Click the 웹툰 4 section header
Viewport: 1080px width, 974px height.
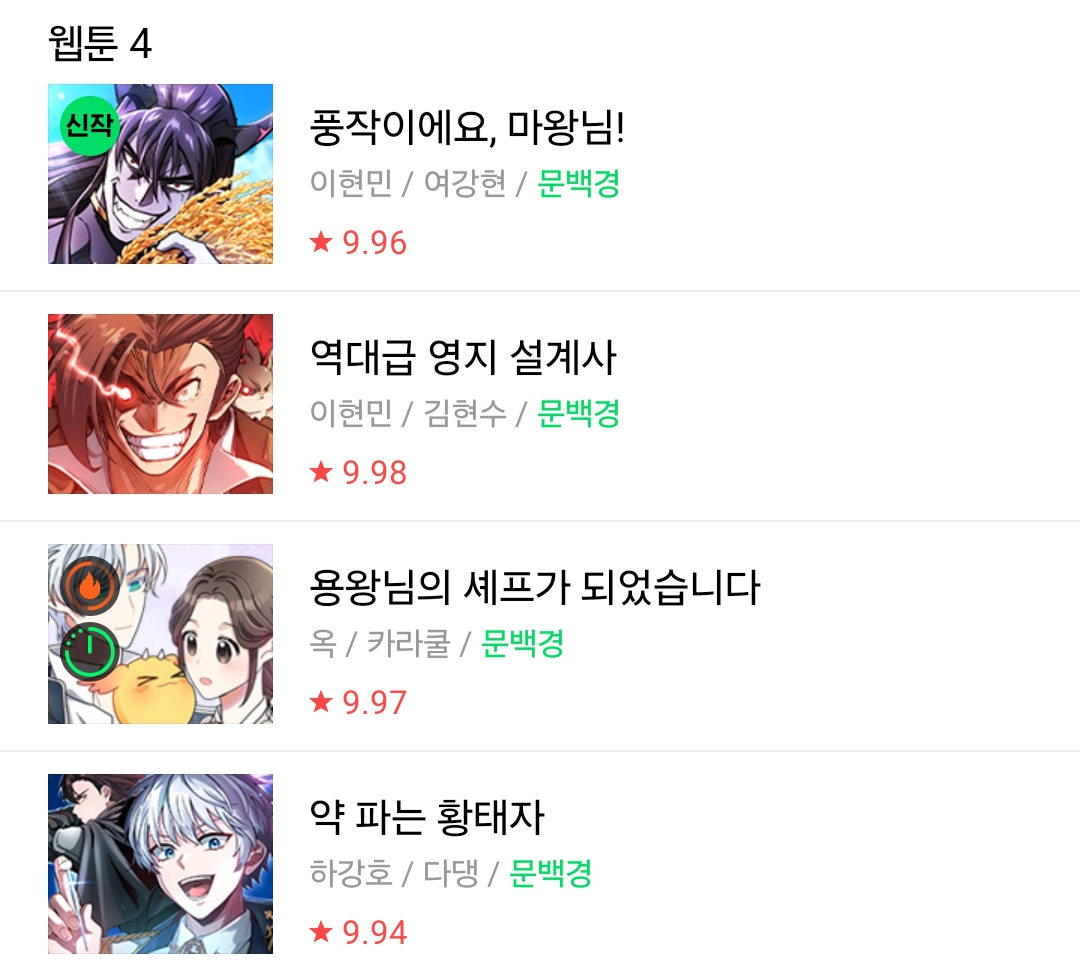(x=100, y=43)
